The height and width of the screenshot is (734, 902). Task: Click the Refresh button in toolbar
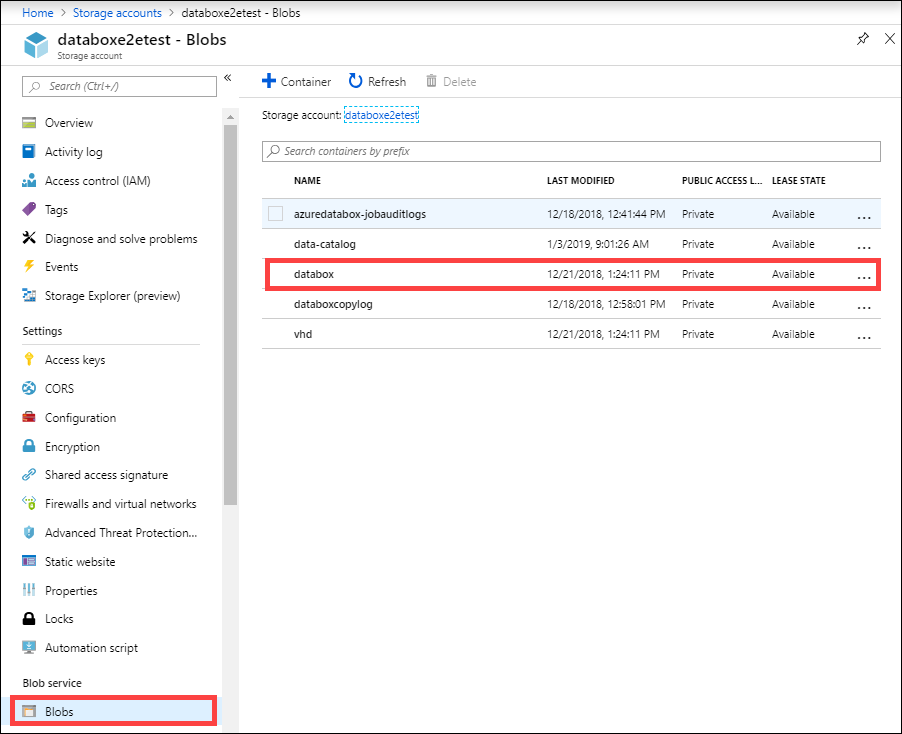pos(377,82)
